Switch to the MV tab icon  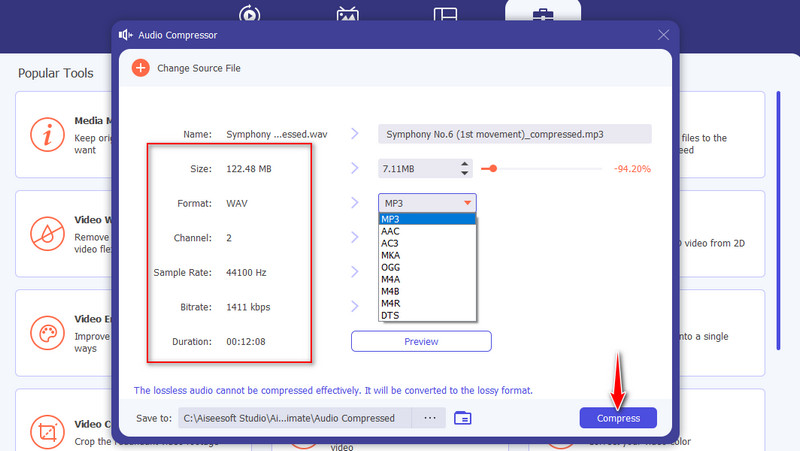coord(347,15)
